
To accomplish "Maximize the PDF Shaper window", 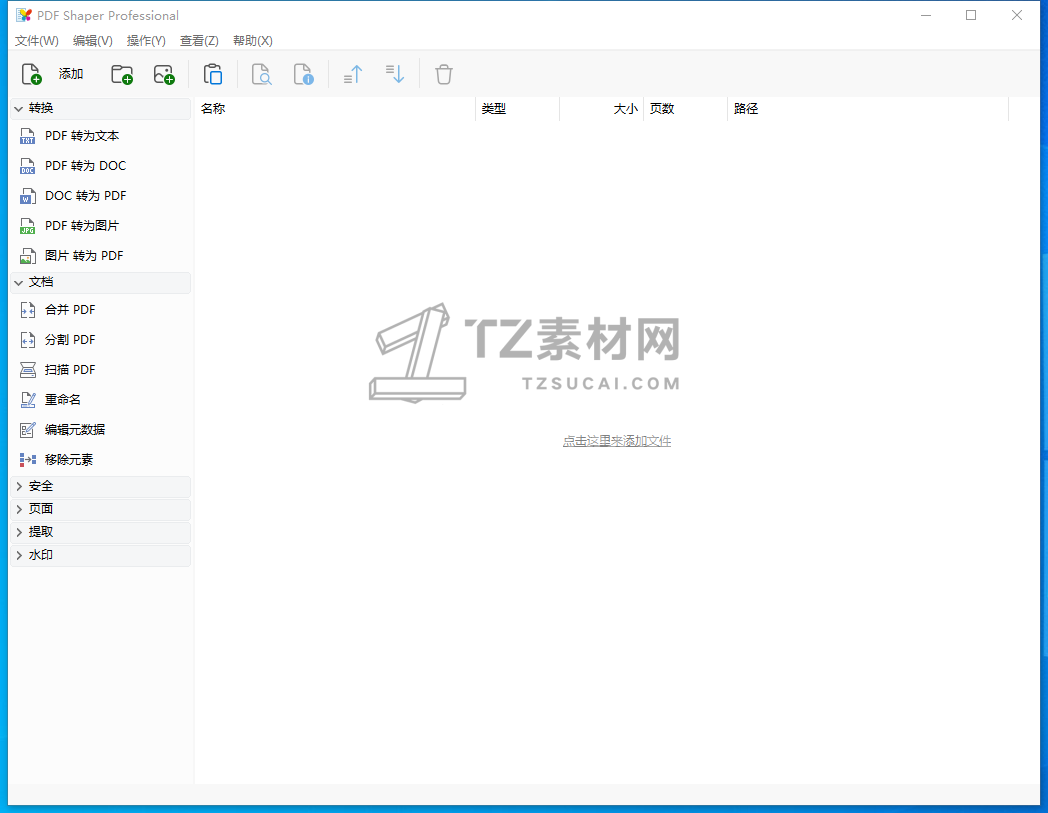I will tap(971, 15).
